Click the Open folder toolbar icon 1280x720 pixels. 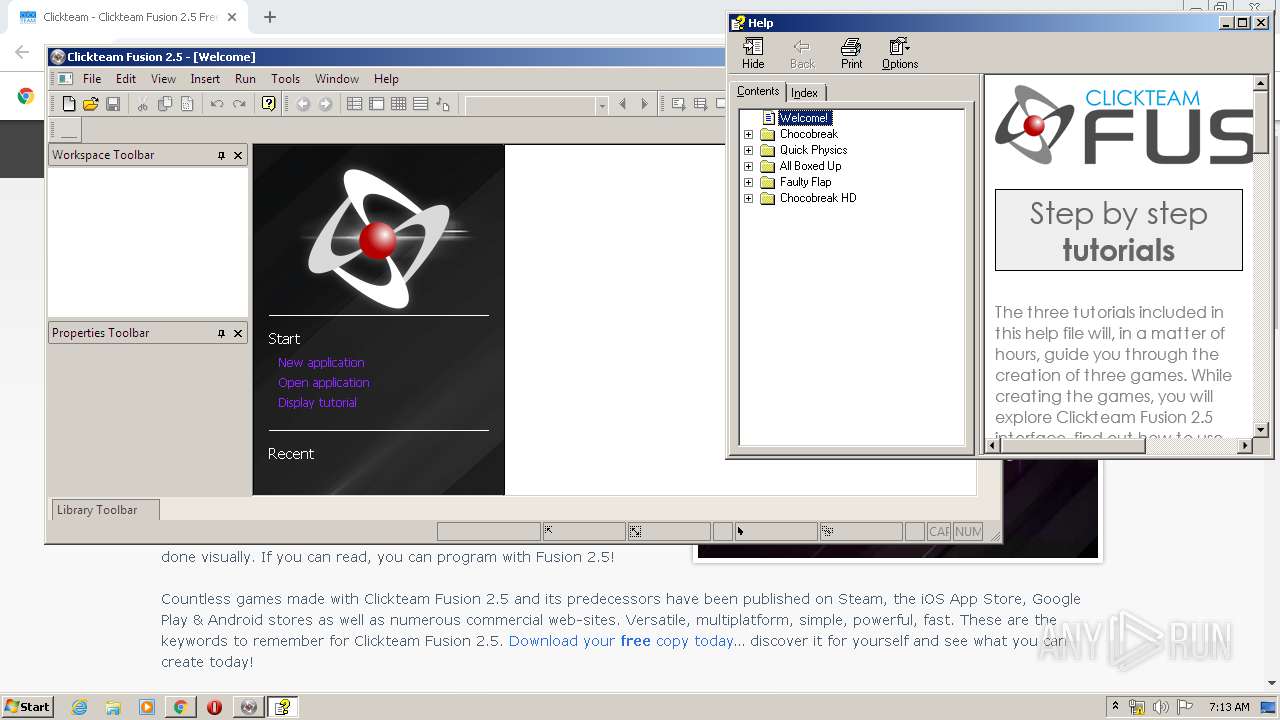pos(91,104)
